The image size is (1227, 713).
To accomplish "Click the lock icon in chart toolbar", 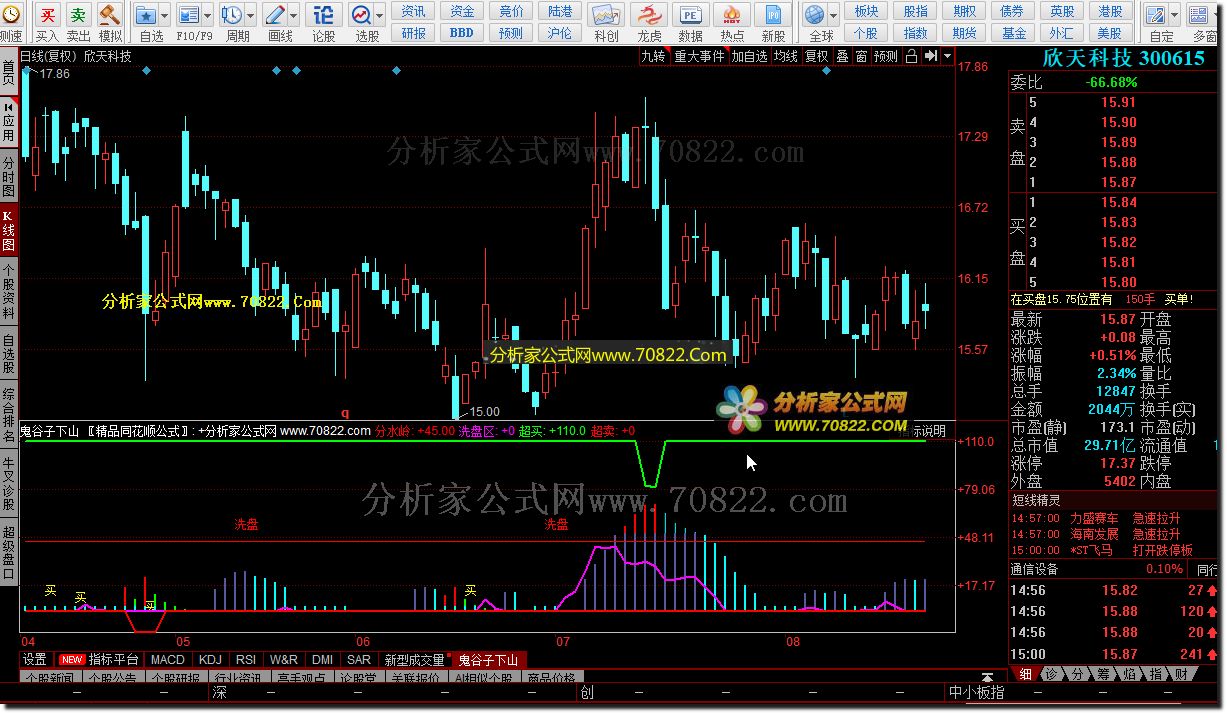I will [x=911, y=57].
